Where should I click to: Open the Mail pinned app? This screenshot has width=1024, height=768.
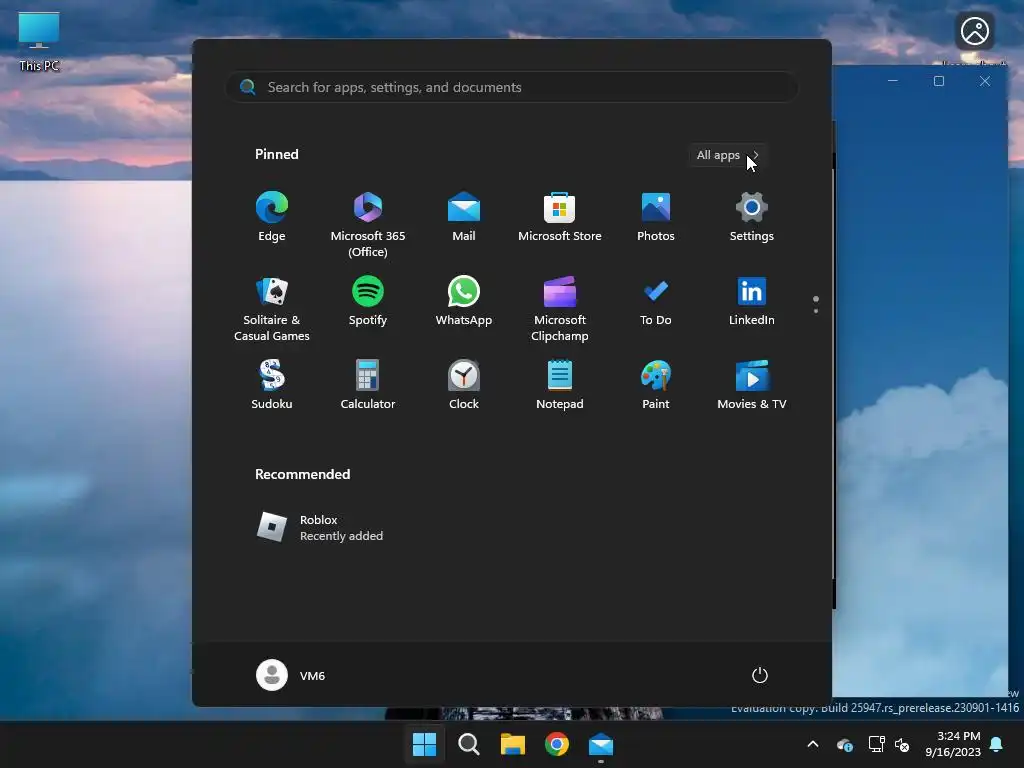click(x=464, y=217)
